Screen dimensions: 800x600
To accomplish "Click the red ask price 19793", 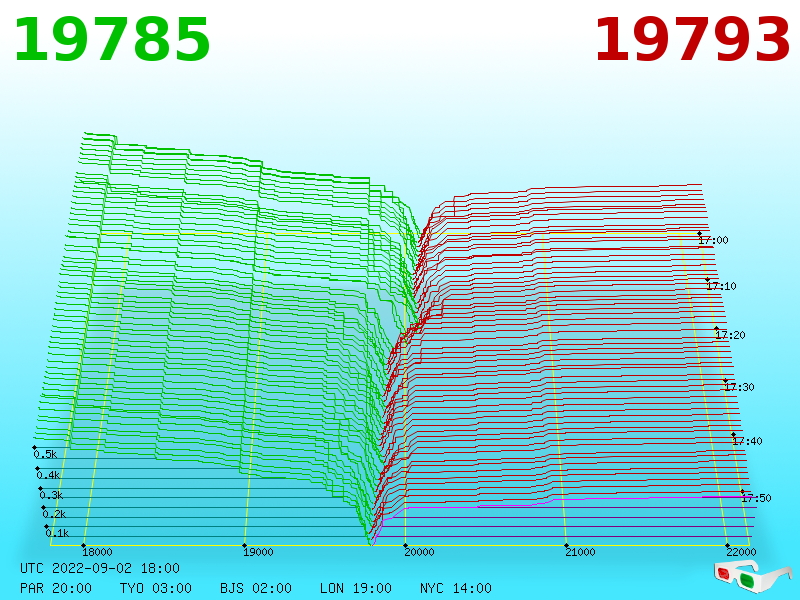I will pos(692,40).
